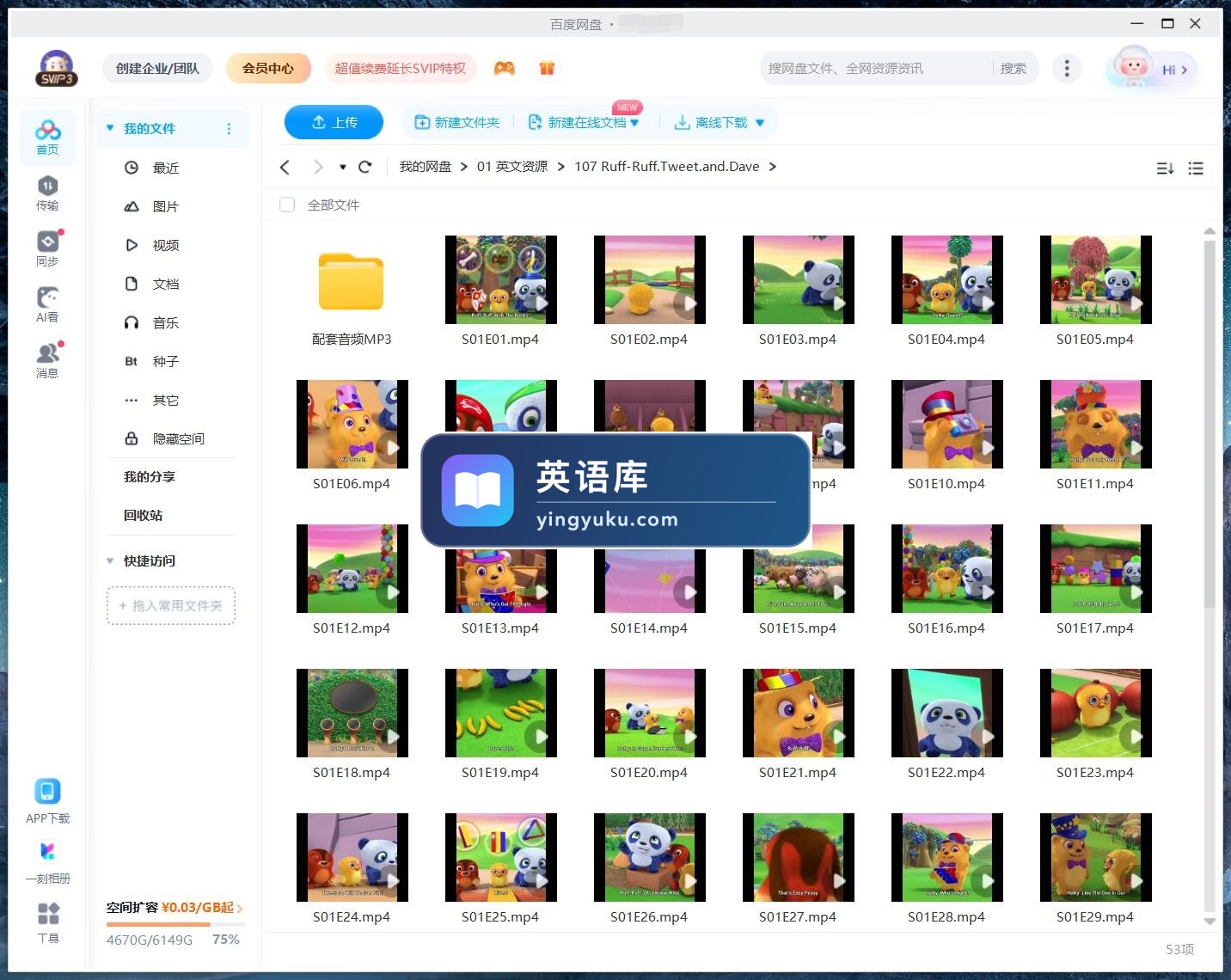Open the three-dot more menu in header
1231x980 pixels.
(x=1067, y=68)
